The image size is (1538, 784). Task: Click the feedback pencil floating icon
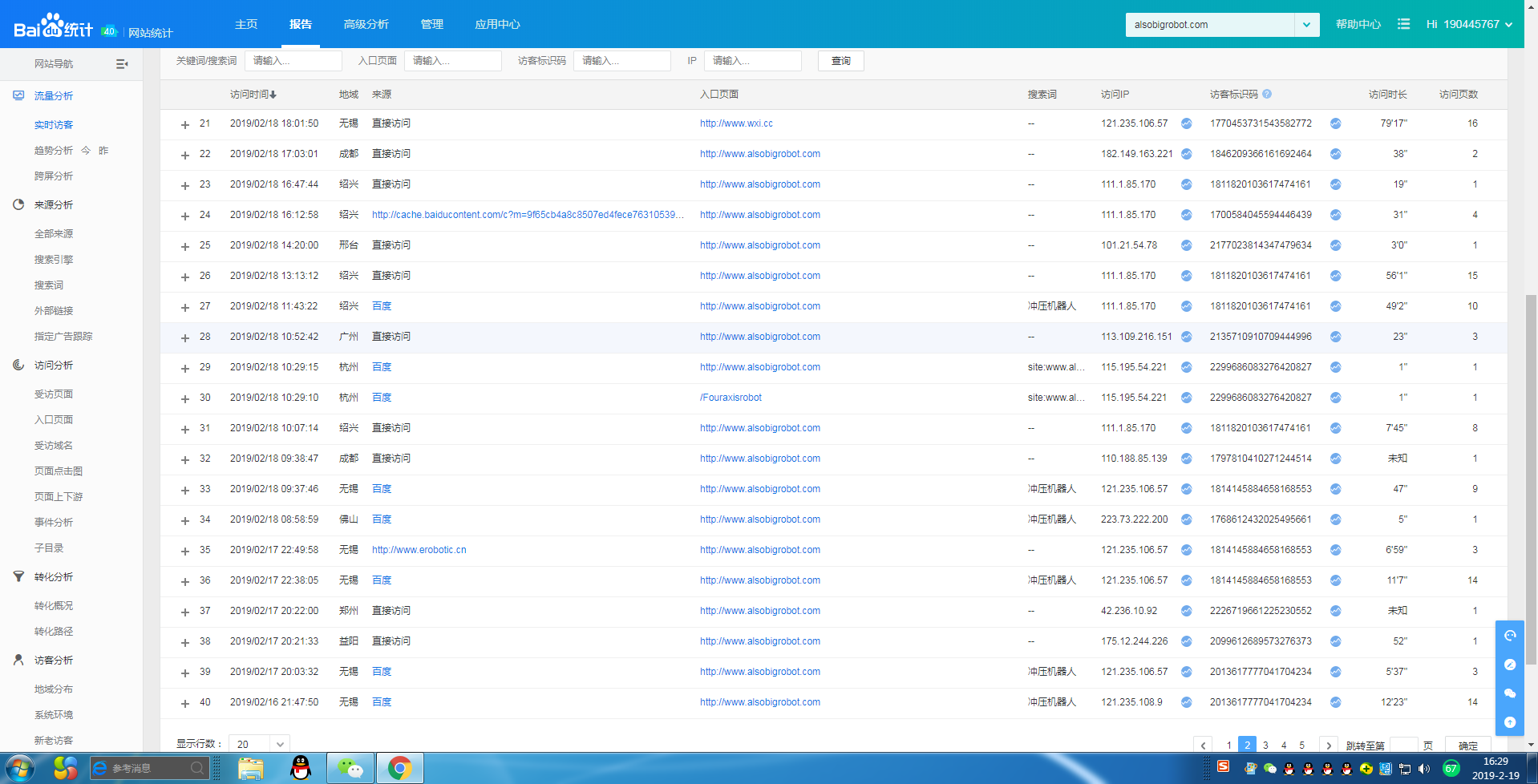tap(1509, 665)
